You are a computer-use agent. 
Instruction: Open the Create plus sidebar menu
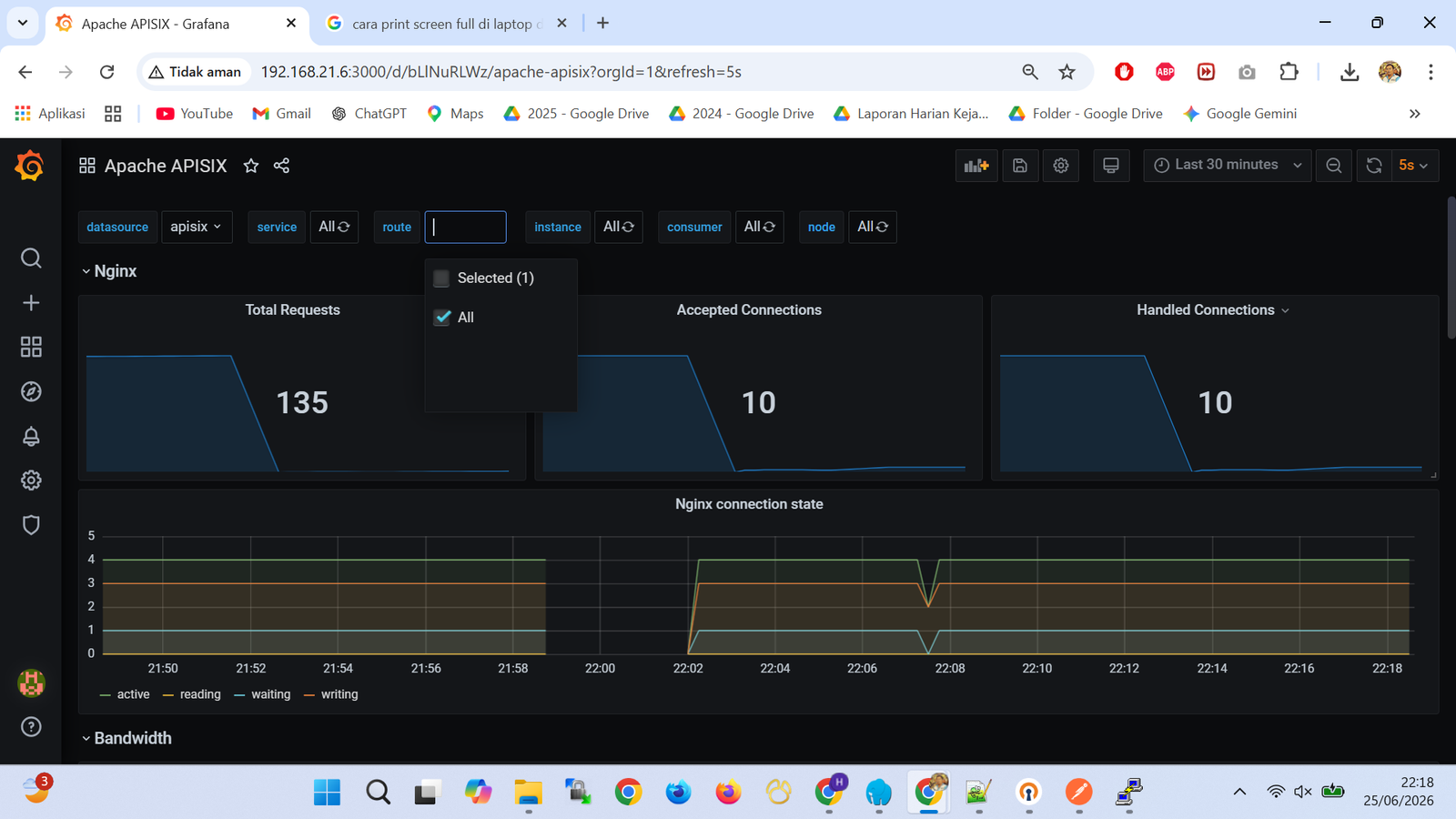[x=31, y=303]
